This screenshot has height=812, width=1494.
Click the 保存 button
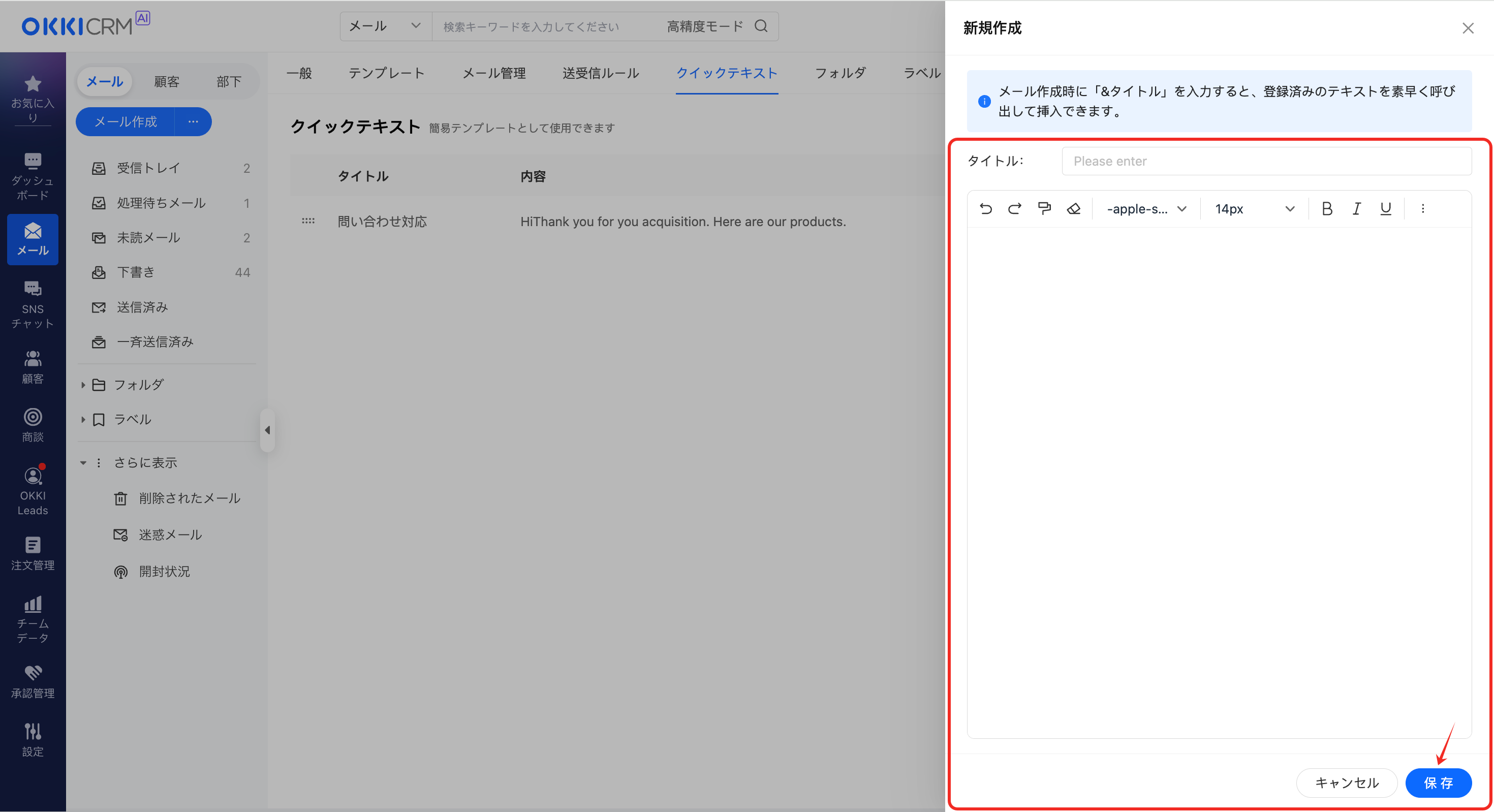click(x=1438, y=783)
